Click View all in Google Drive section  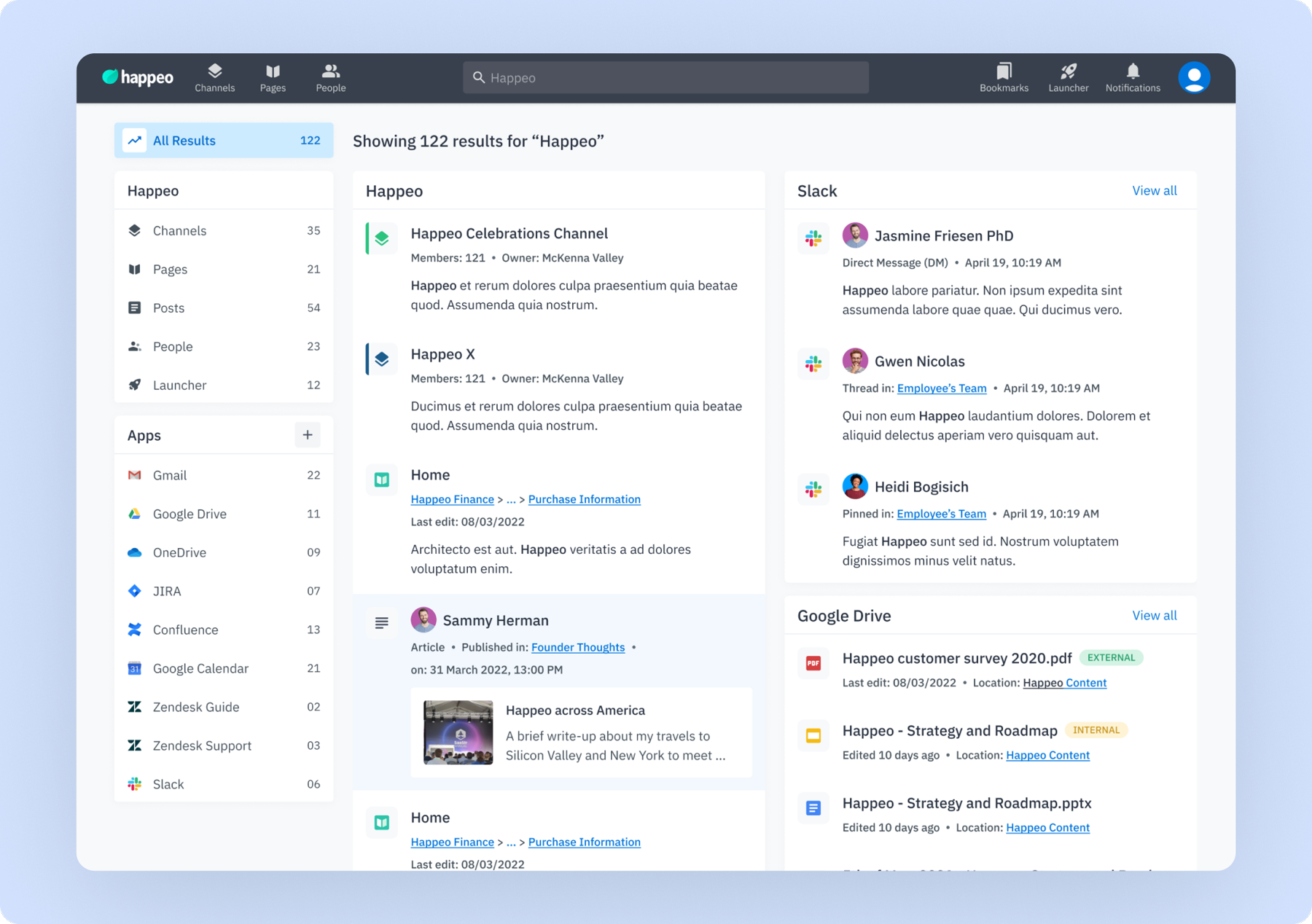1154,616
